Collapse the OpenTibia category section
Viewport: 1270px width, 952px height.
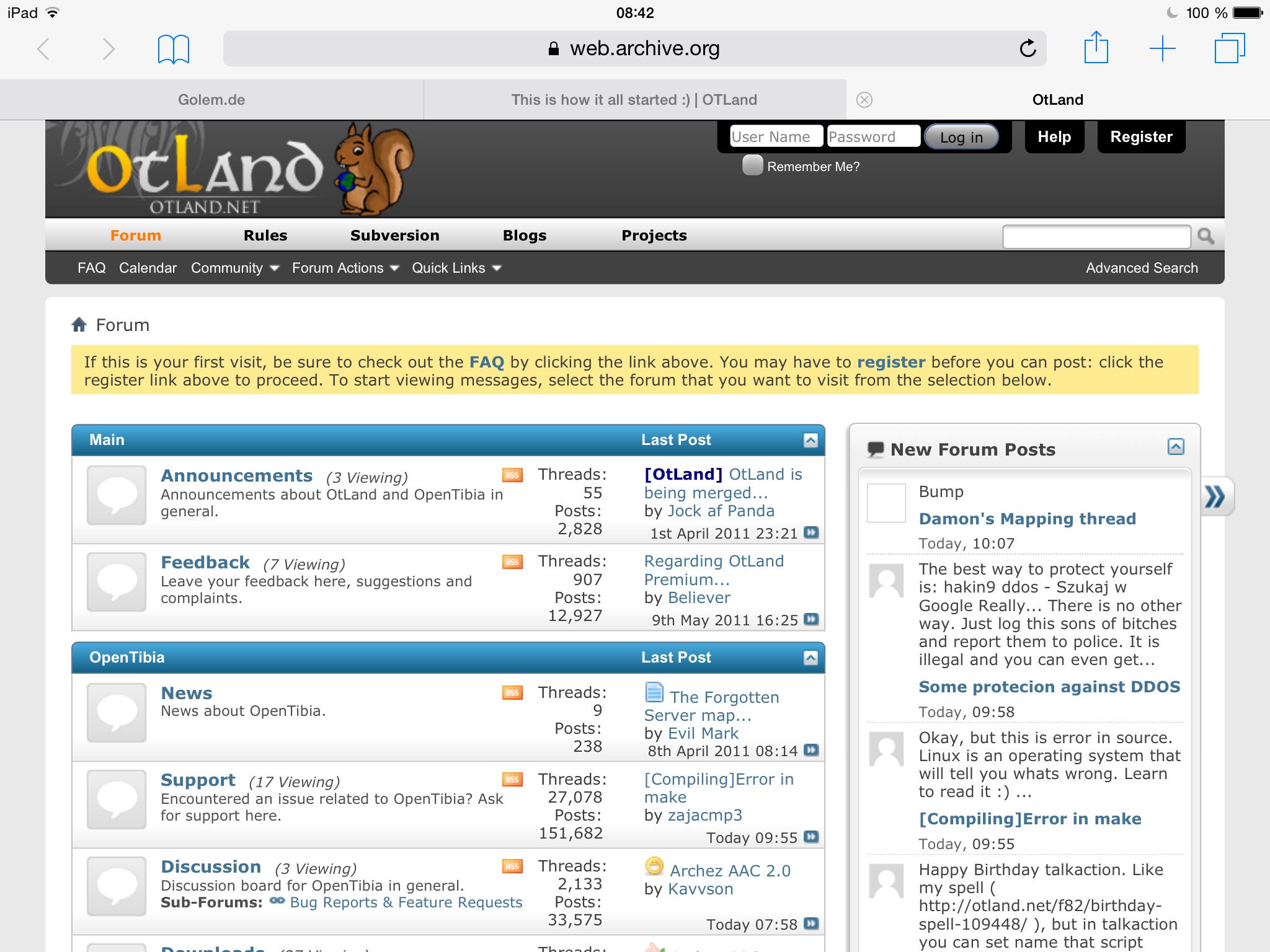810,658
